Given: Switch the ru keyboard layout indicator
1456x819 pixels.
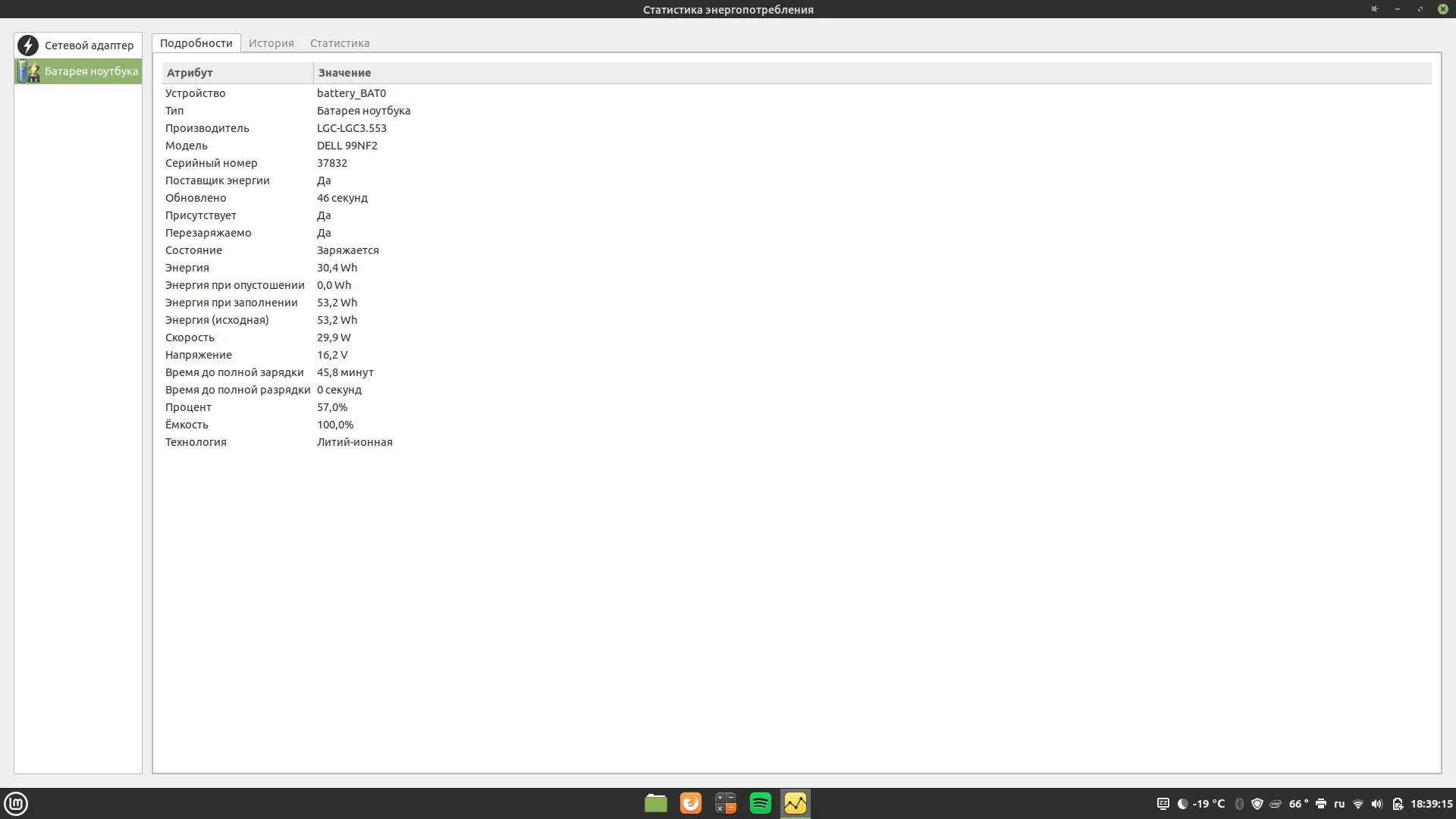Looking at the screenshot, I should [1339, 804].
